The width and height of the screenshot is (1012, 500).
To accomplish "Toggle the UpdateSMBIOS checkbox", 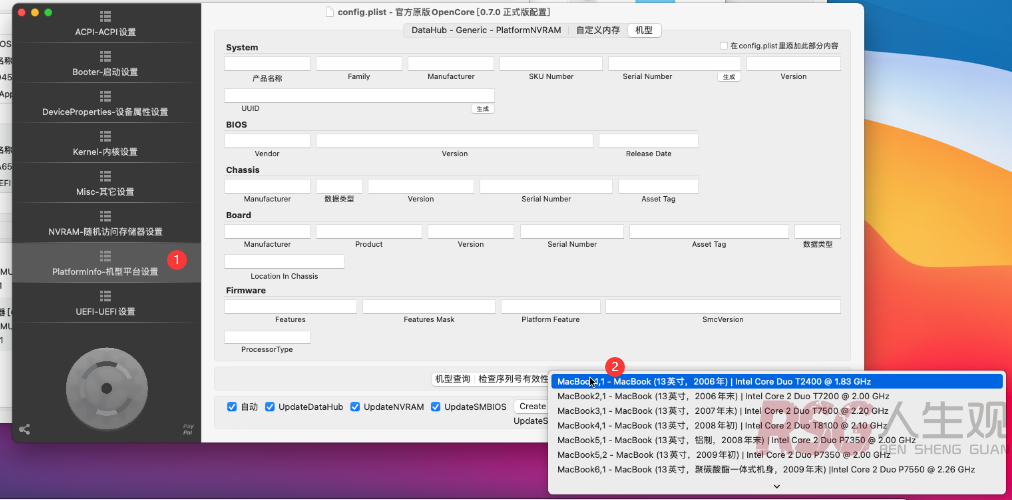I will [x=436, y=406].
